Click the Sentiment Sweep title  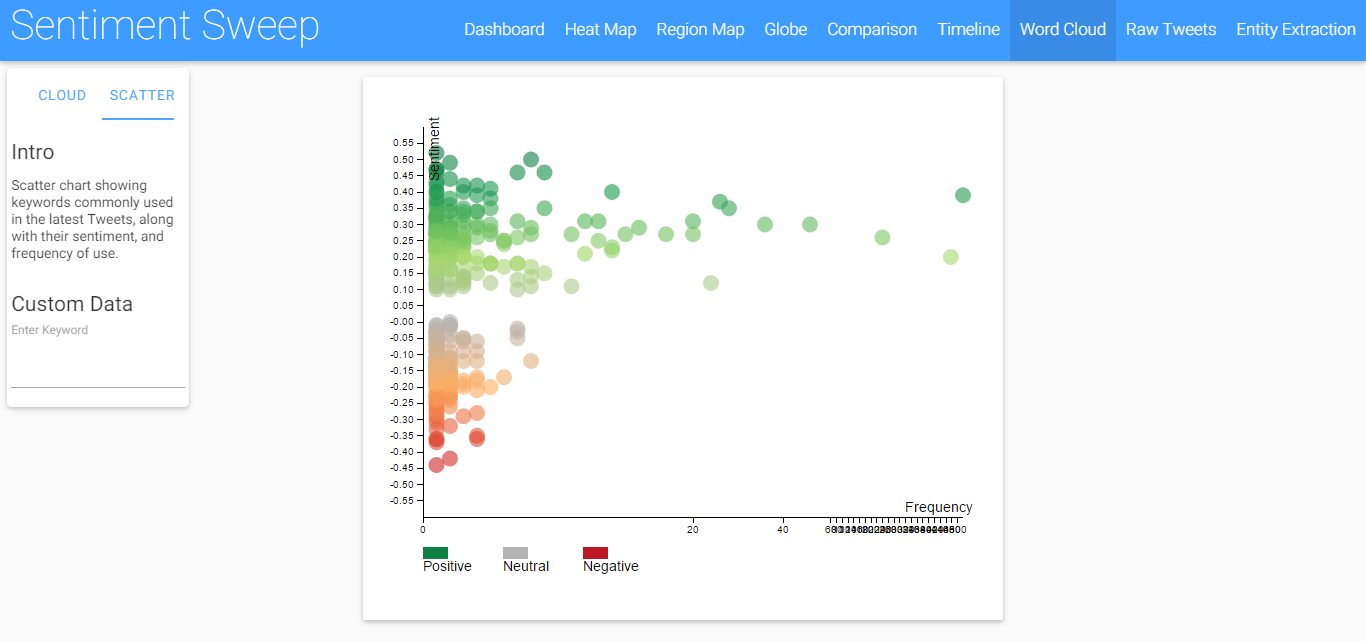pyautogui.click(x=165, y=27)
